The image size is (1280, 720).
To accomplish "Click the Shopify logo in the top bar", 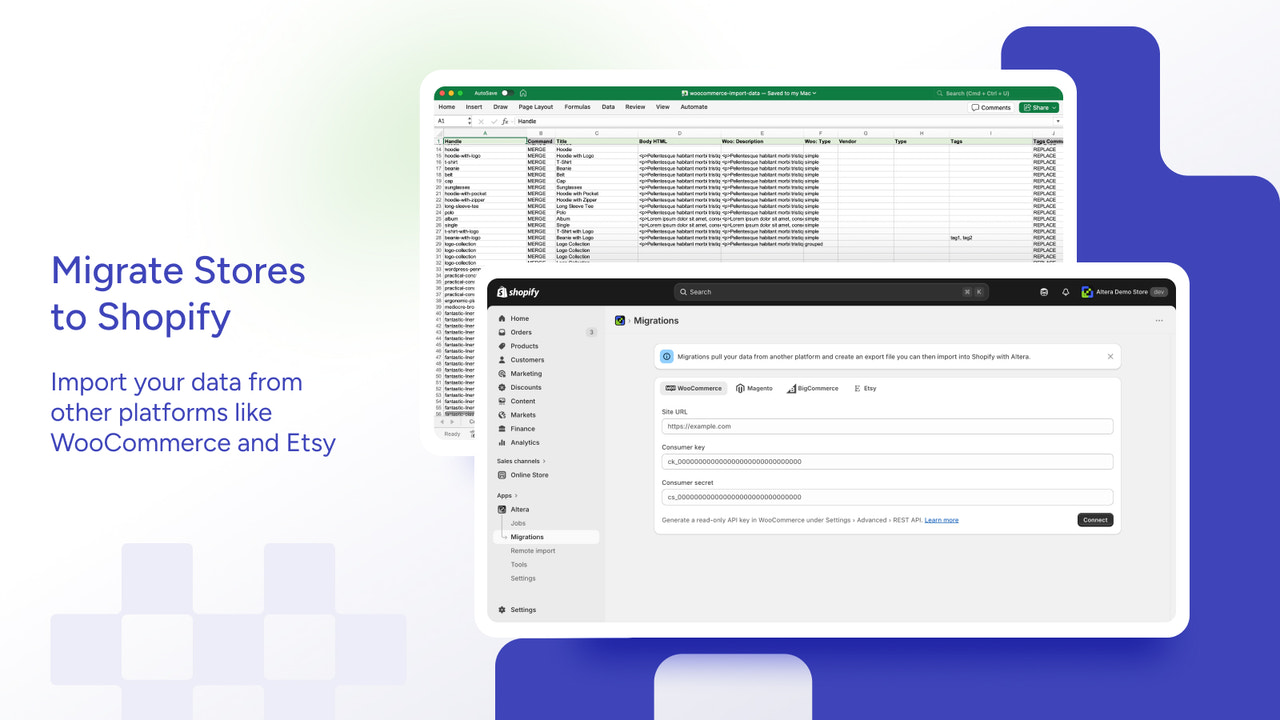I will pyautogui.click(x=518, y=292).
